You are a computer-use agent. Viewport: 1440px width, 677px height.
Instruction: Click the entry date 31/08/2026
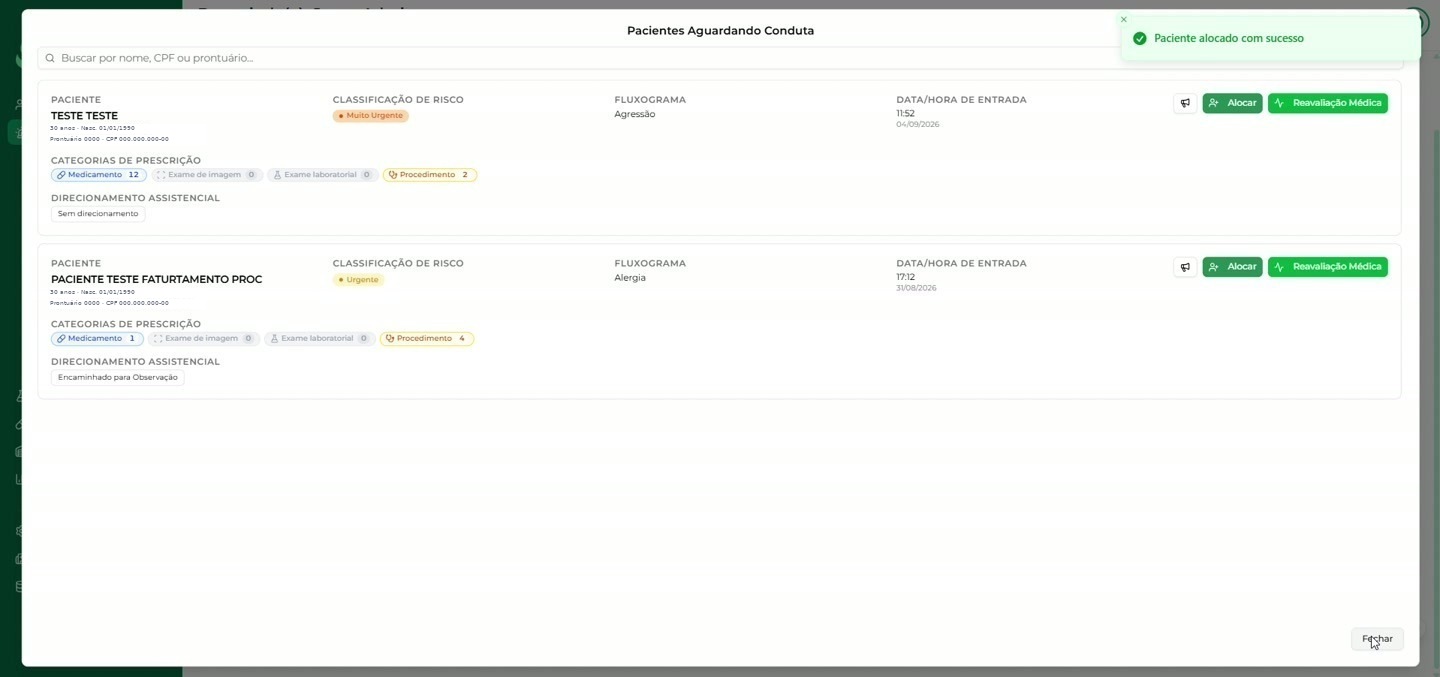pyautogui.click(x=916, y=288)
